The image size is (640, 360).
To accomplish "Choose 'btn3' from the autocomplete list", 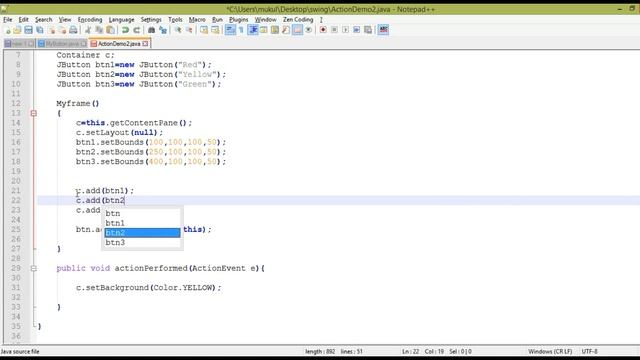I will click(x=142, y=242).
